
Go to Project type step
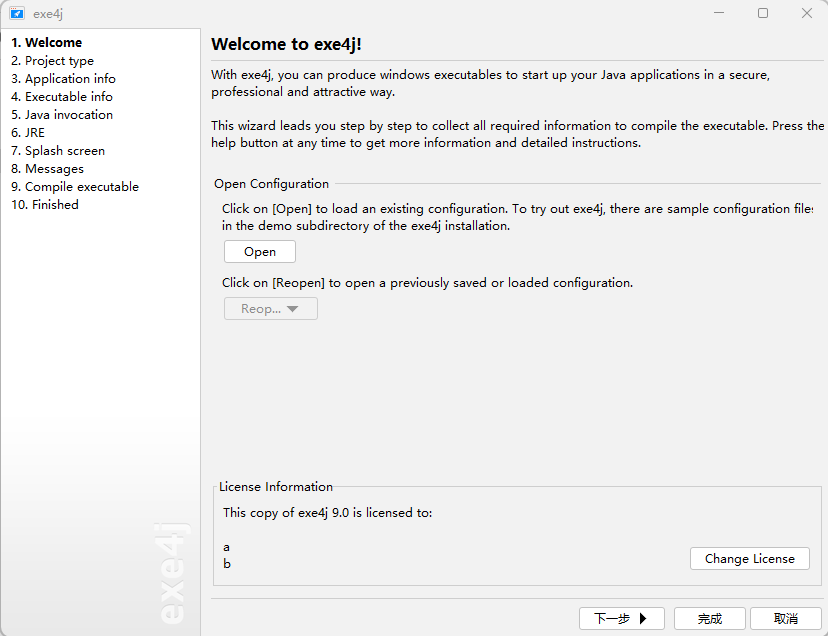pos(52,61)
